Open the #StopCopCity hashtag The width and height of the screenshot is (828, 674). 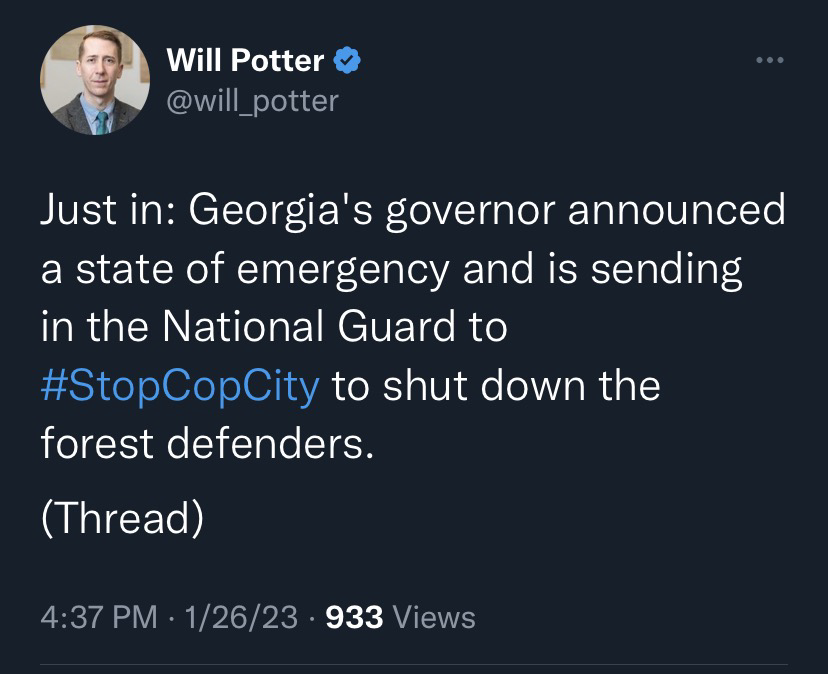click(180, 385)
